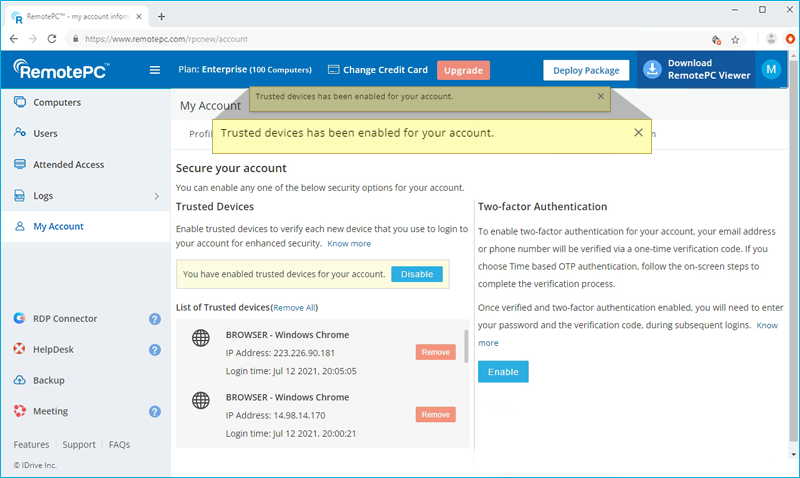Click the Deploy Package button
Screen dimensions: 800x478
(x=586, y=70)
